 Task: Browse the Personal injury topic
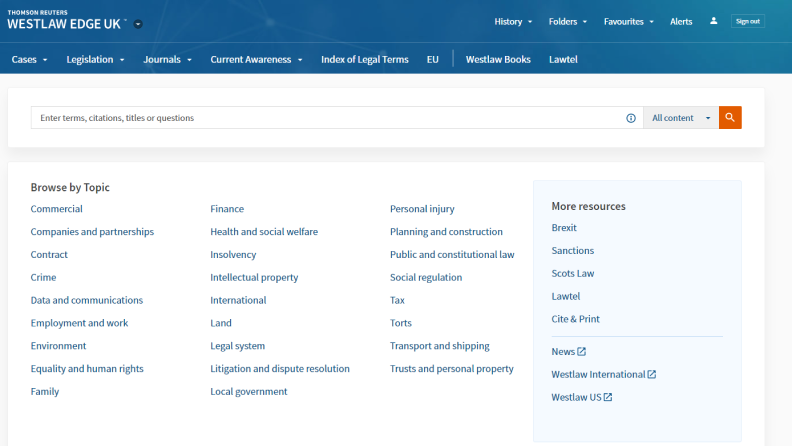pos(422,209)
